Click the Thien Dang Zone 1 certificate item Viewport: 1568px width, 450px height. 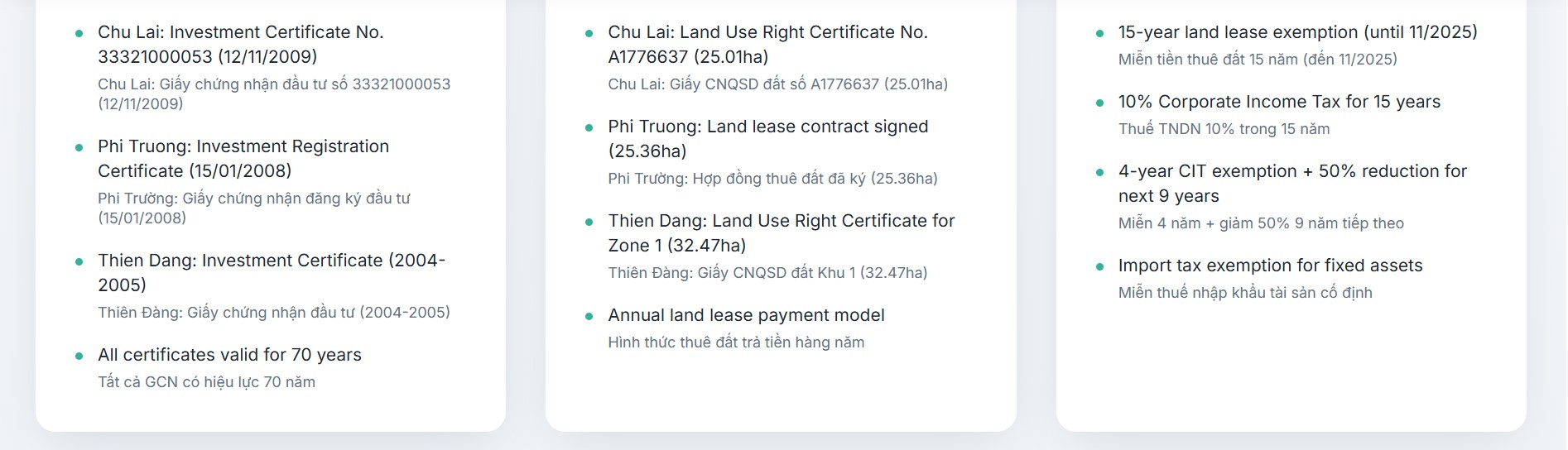781,233
